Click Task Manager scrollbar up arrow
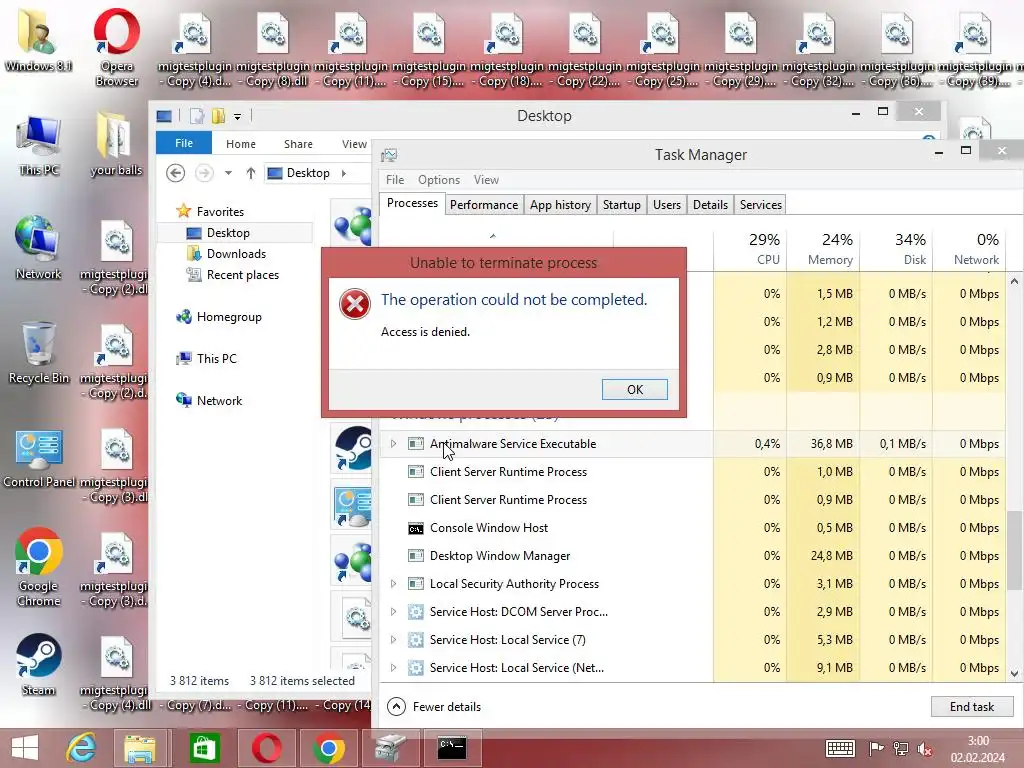This screenshot has height=768, width=1024. click(x=1014, y=281)
